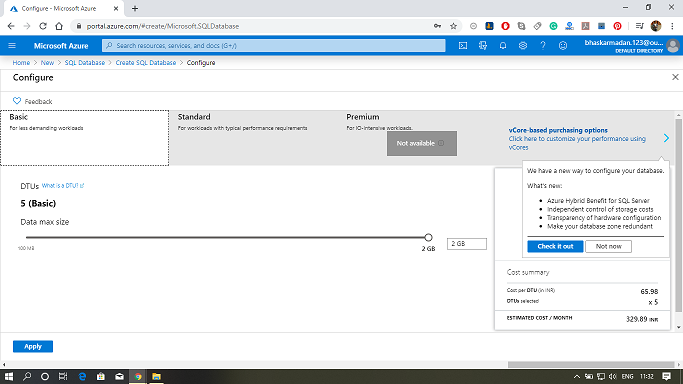The height and width of the screenshot is (384, 683).
Task: Click the Azure search resources box
Action: 274,46
